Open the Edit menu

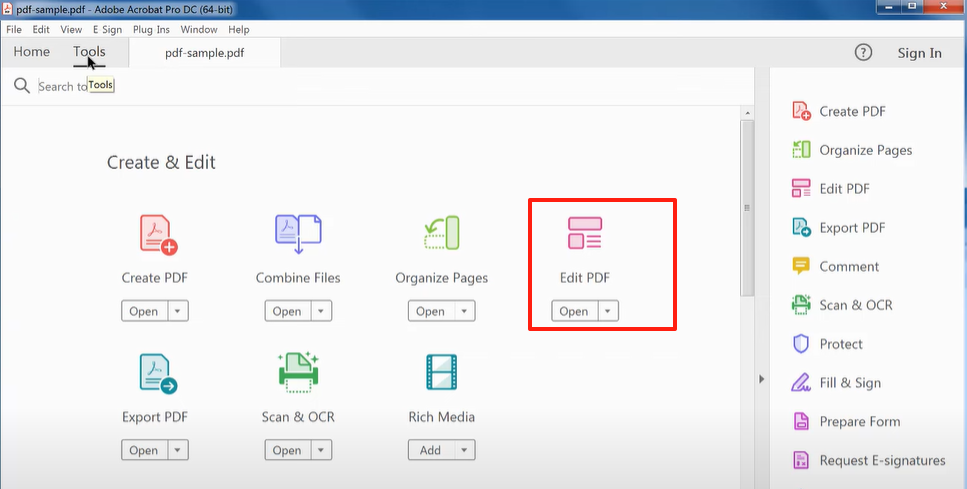pyautogui.click(x=41, y=29)
